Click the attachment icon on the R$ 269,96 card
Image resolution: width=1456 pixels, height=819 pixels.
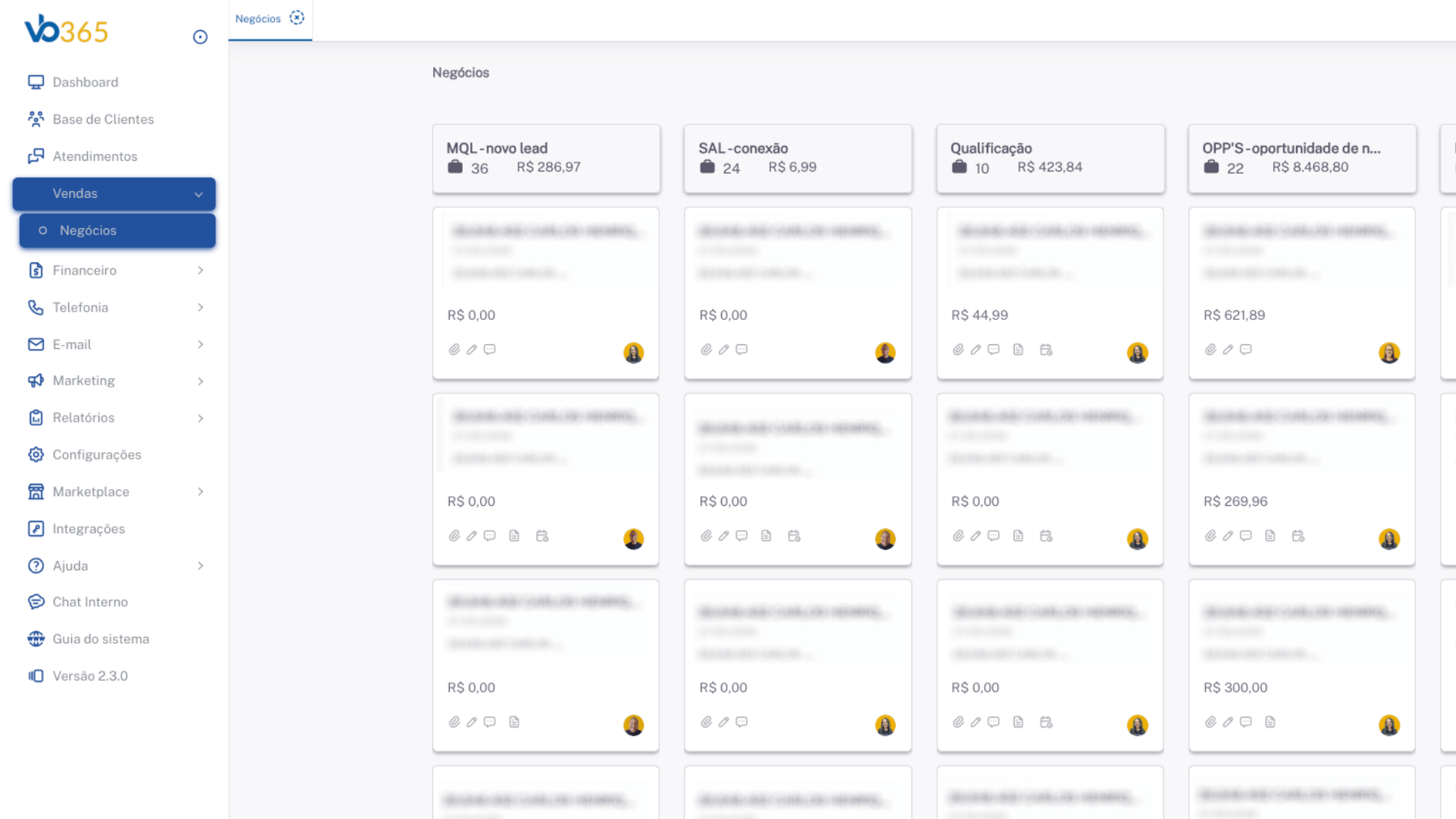[1210, 536]
